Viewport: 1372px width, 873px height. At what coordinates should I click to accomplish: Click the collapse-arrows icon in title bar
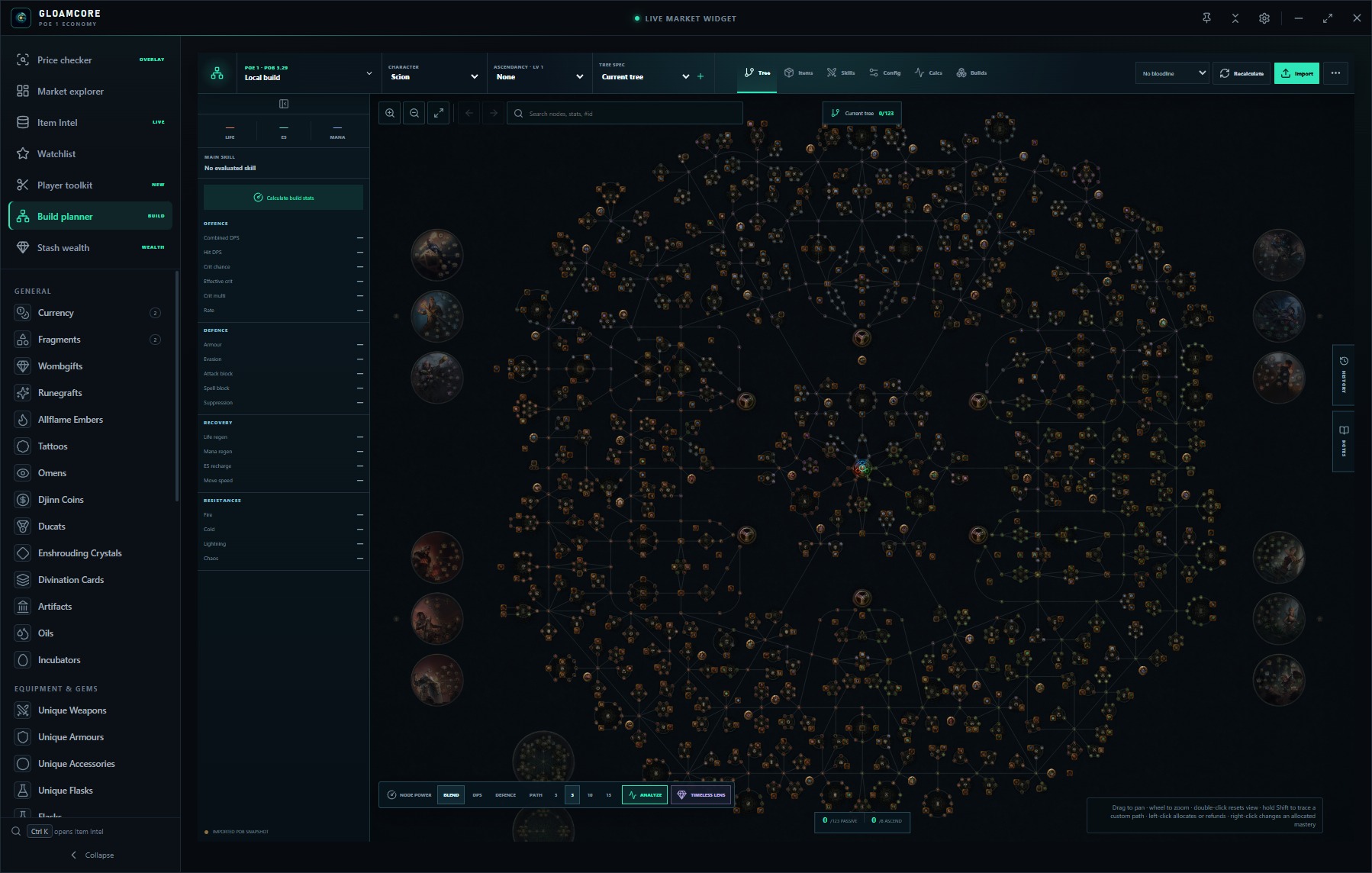(x=1235, y=18)
